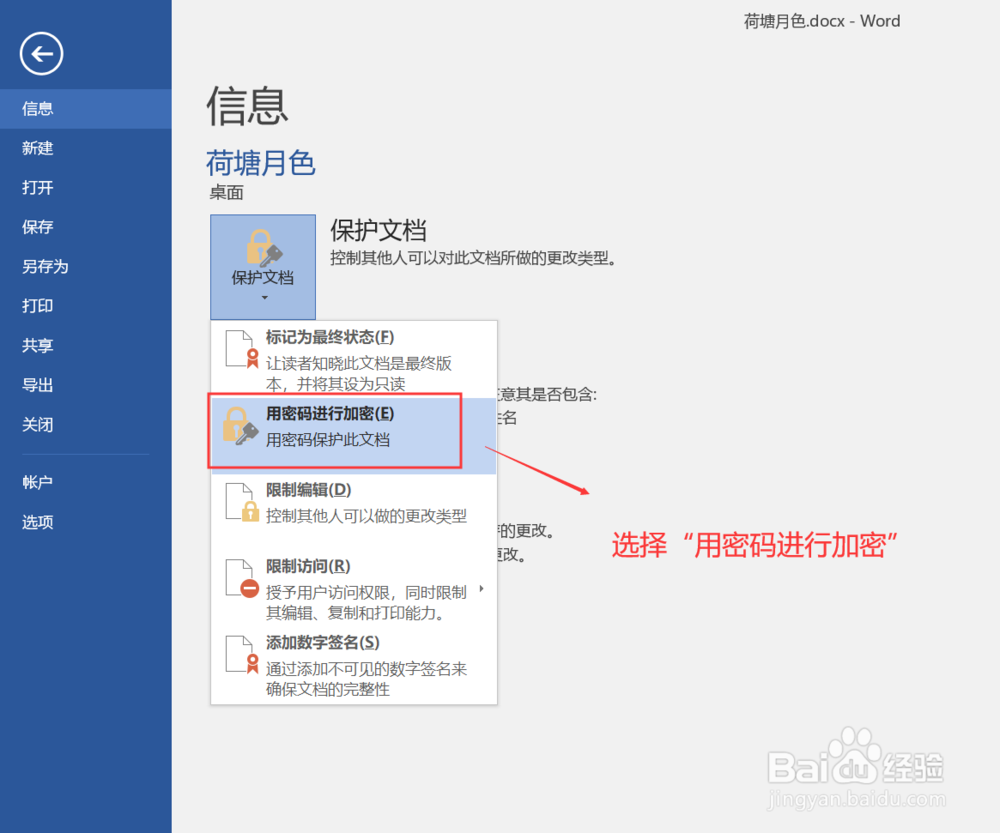1000x833 pixels.
Task: Expand the 限制访问 submenu arrow
Action: [482, 589]
